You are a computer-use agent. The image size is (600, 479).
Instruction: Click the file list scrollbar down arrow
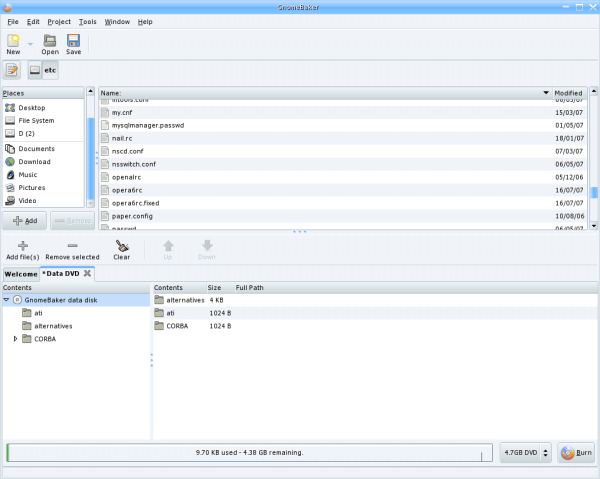594,226
